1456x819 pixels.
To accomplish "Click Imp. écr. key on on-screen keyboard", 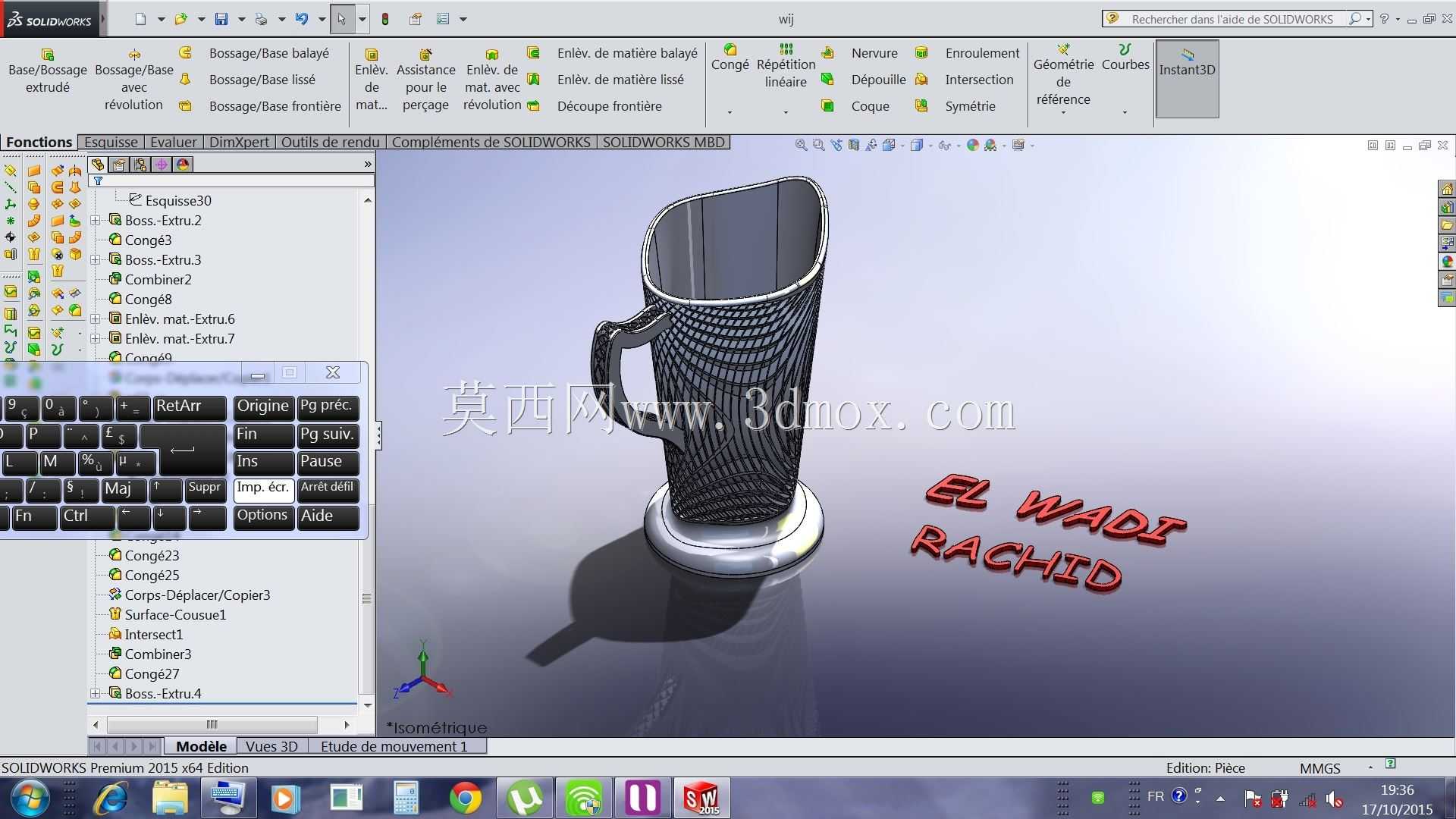I will [263, 489].
